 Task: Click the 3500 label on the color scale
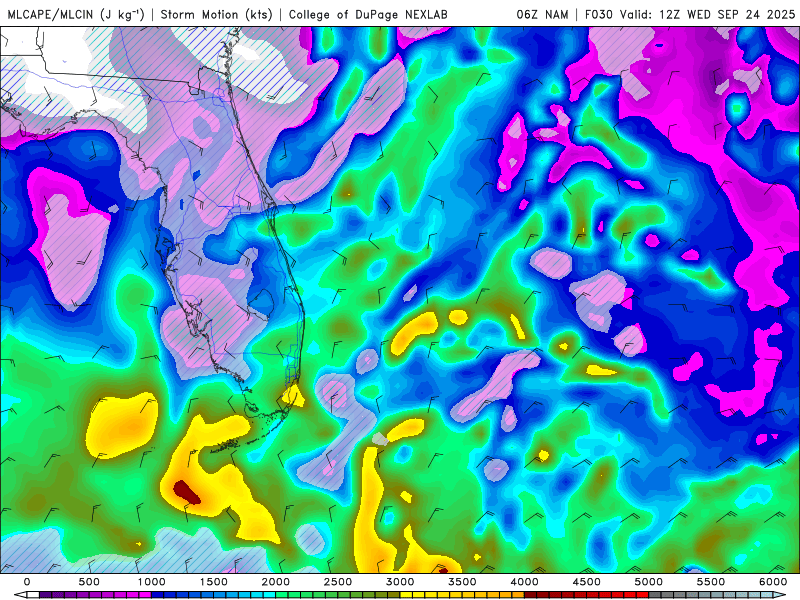point(462,582)
